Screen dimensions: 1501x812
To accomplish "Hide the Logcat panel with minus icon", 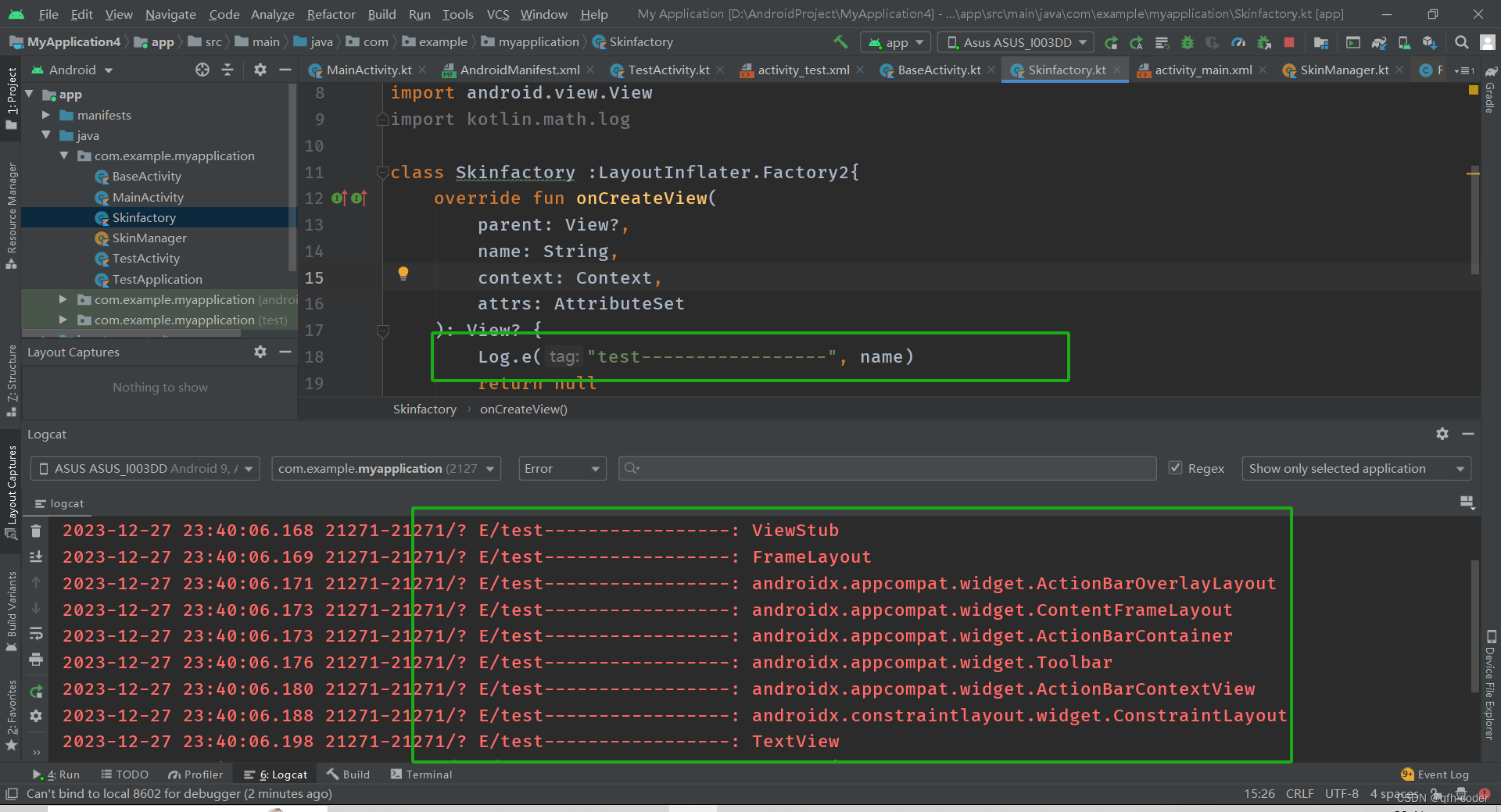I will click(x=1468, y=434).
